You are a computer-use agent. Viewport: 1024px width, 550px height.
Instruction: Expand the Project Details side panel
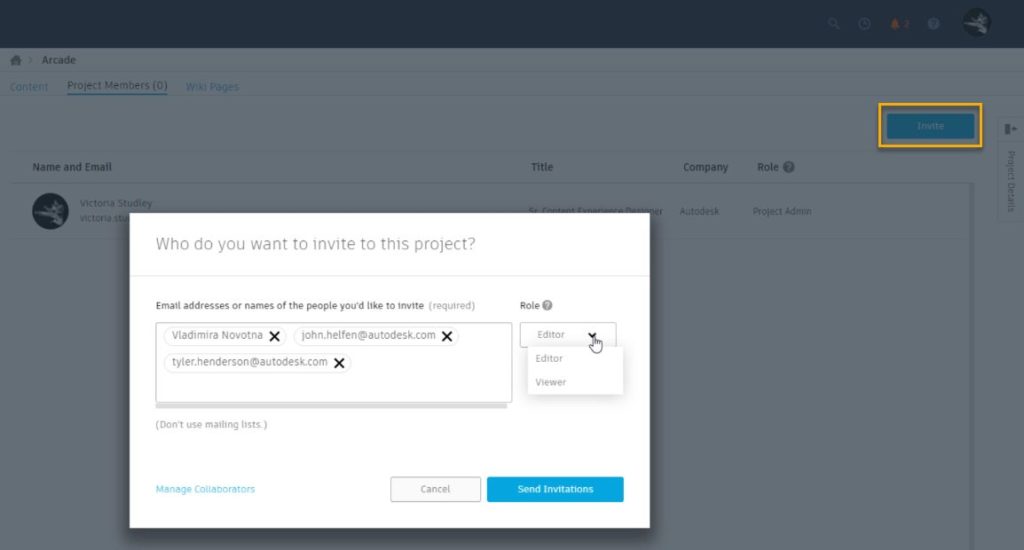[x=1010, y=129]
